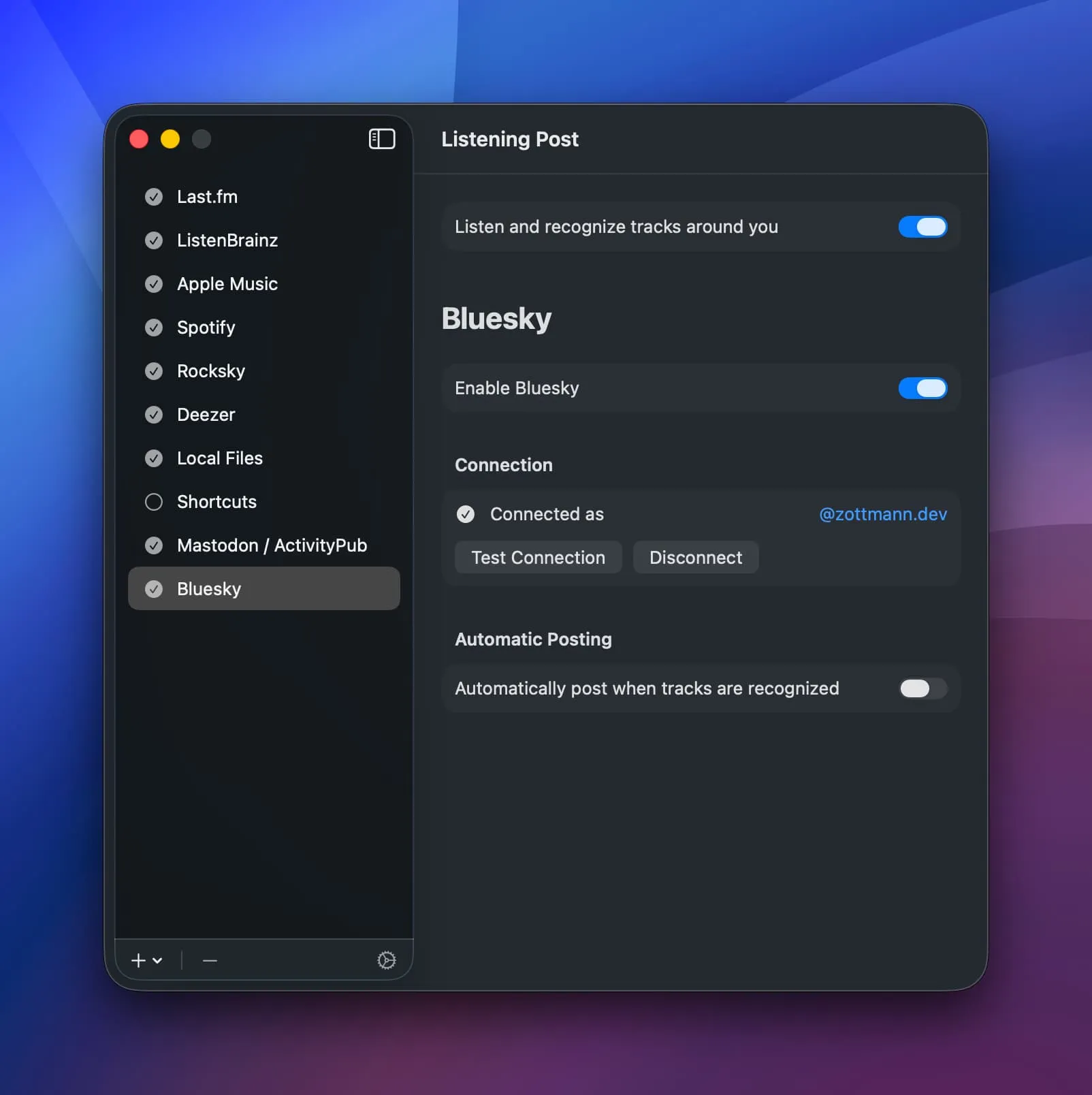Toggle the sidebar visibility icon
Viewport: 1092px width, 1095px height.
tap(382, 139)
